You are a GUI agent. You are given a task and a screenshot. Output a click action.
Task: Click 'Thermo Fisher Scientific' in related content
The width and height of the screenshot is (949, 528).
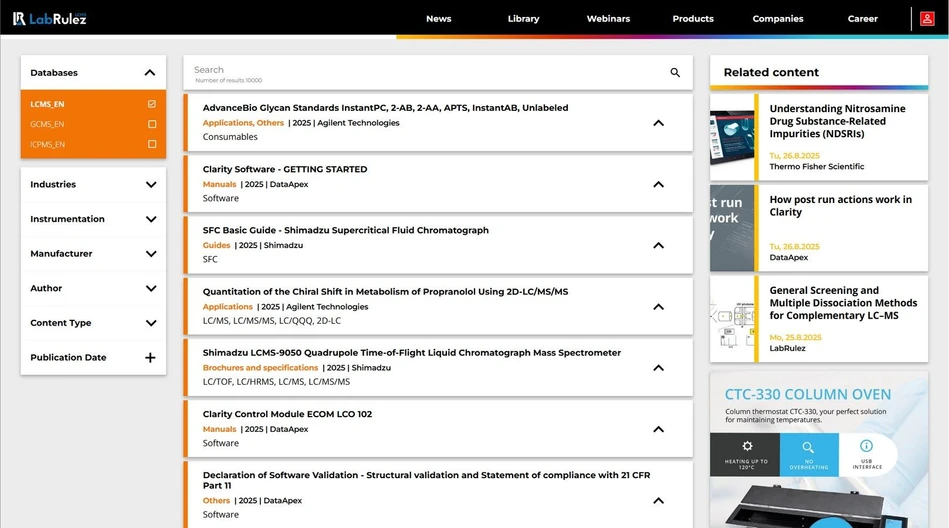point(816,167)
